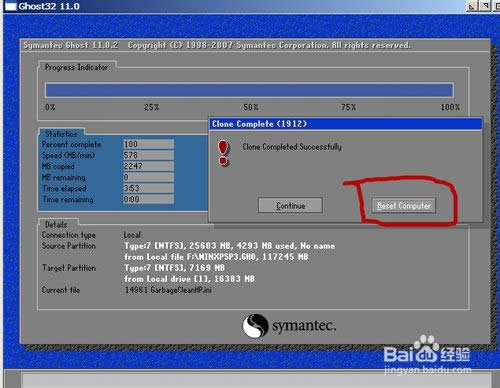Click the Reset Computer button
Screen dimensions: 500x388
coord(404,206)
